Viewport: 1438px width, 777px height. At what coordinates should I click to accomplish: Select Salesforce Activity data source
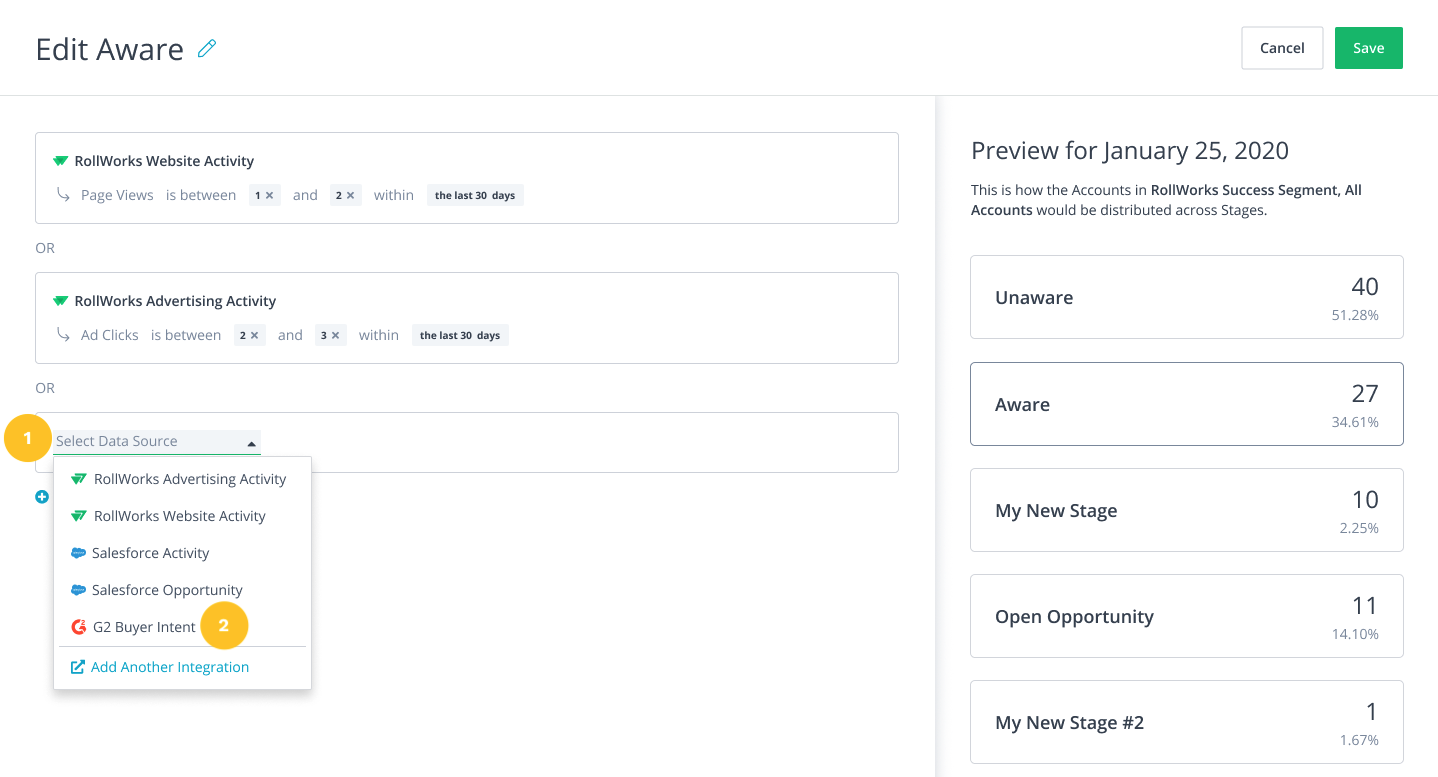pyautogui.click(x=150, y=553)
